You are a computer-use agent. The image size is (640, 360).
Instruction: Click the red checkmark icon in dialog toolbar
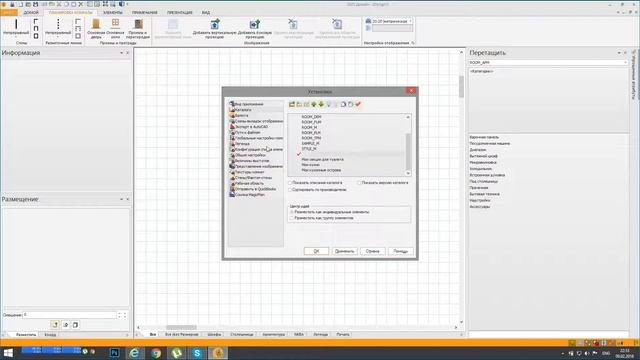click(358, 104)
